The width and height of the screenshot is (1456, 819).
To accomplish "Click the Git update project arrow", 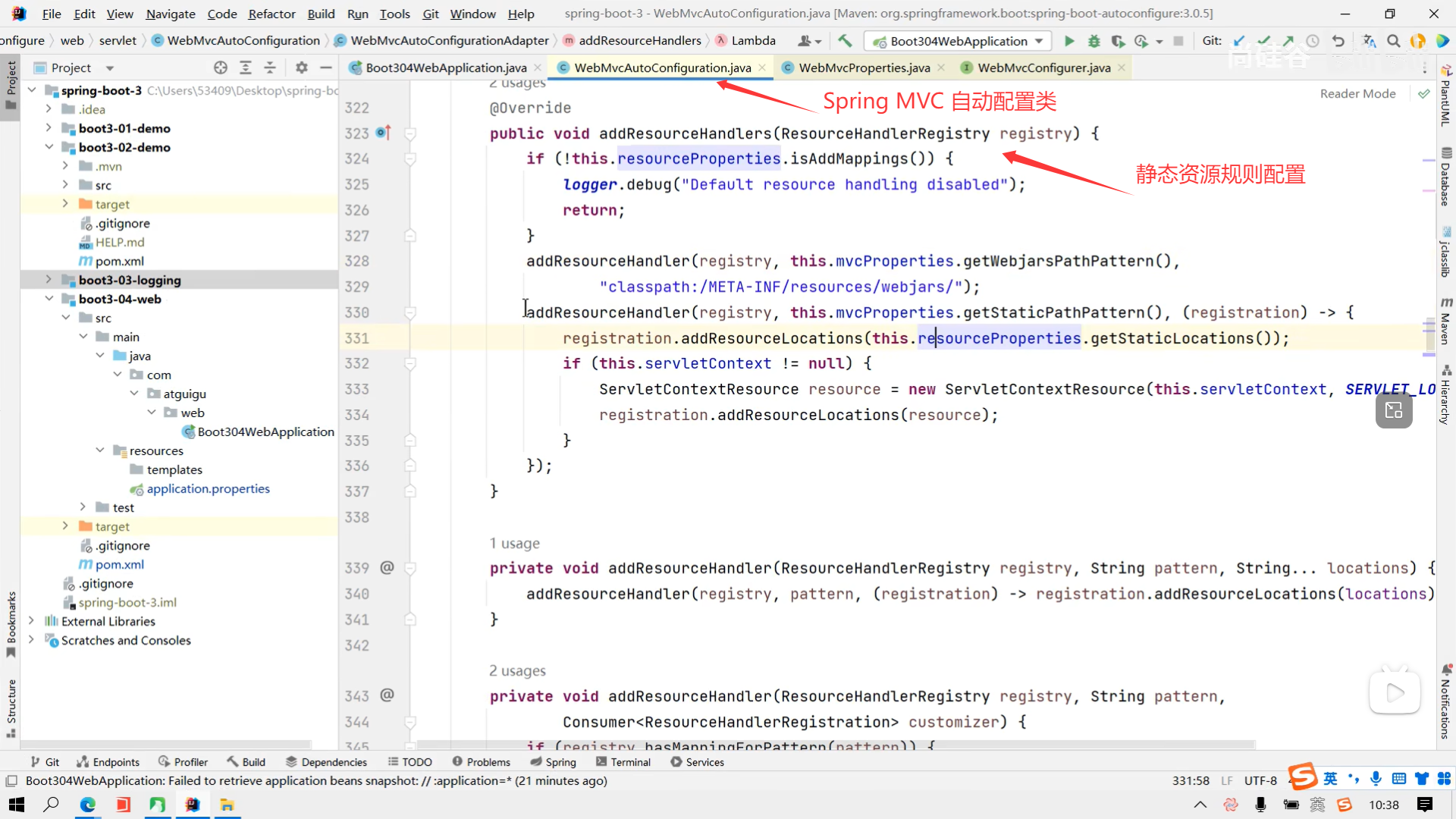I will click(x=1238, y=41).
